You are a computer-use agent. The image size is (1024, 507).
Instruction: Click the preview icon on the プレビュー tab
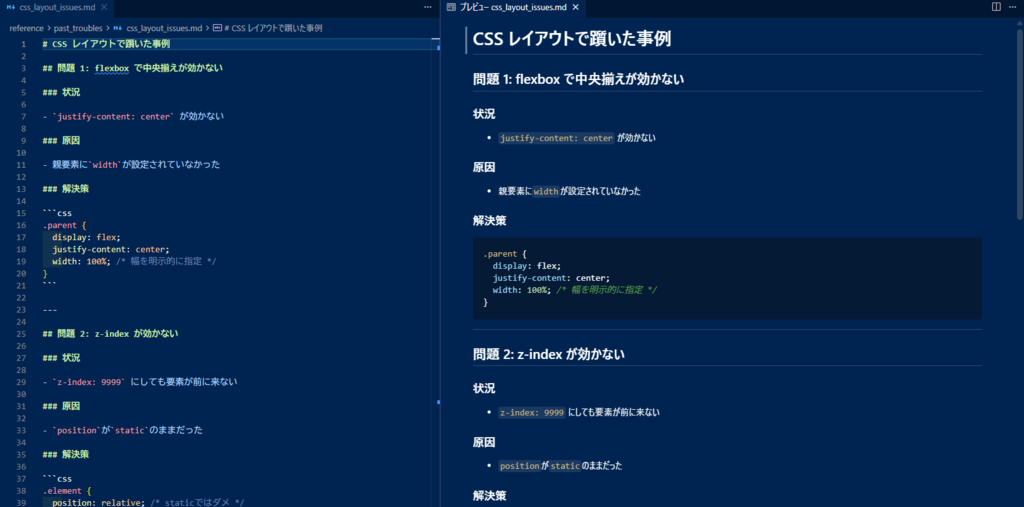(x=451, y=7)
